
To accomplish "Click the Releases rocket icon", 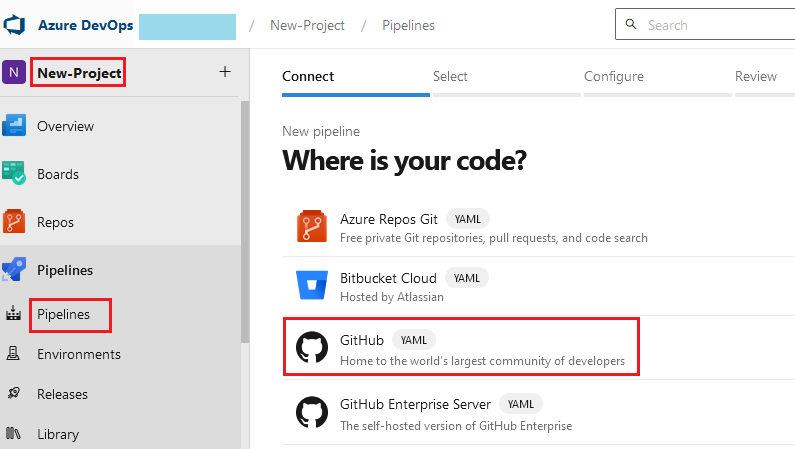I will coord(14,394).
